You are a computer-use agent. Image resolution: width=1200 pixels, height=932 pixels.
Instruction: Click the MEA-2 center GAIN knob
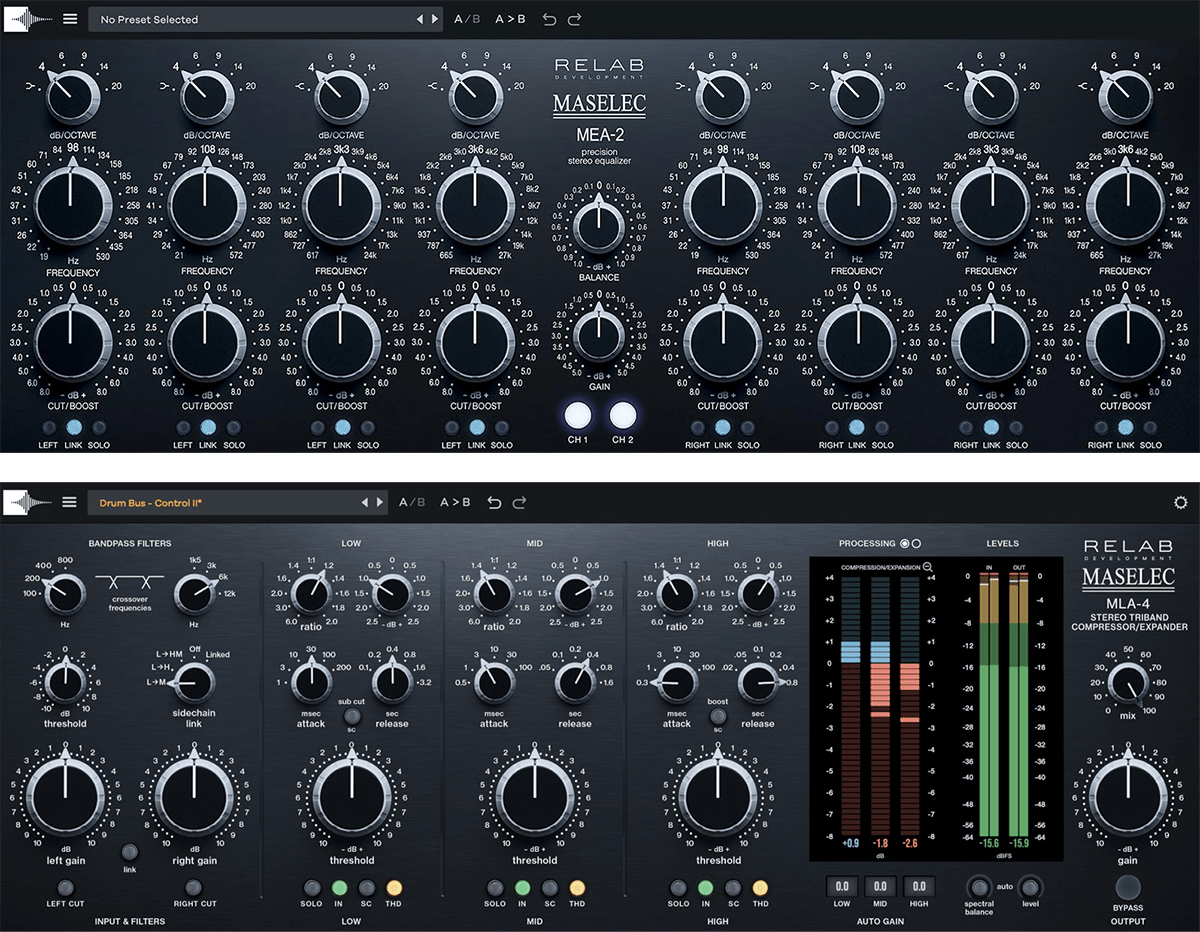point(599,335)
